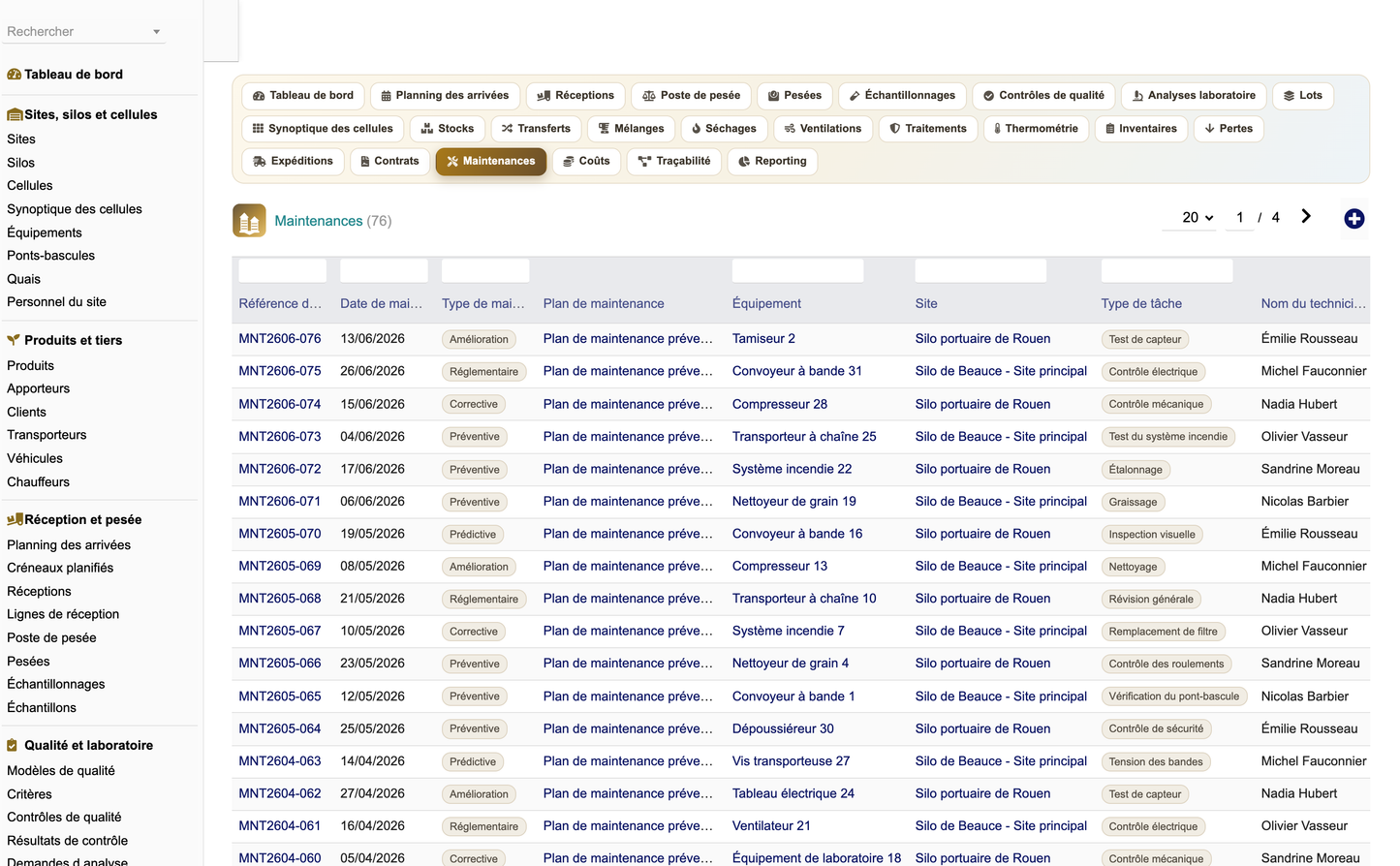1400x866 pixels.
Task: Open maintenance plan link for MNT2606-071
Action: click(x=628, y=501)
